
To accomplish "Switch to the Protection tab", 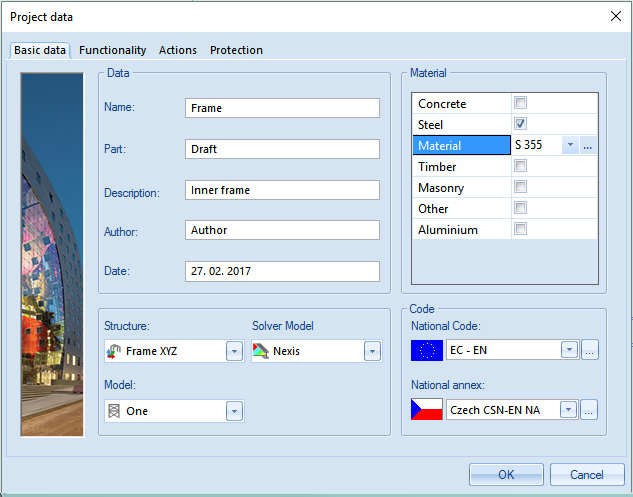I will pos(236,50).
